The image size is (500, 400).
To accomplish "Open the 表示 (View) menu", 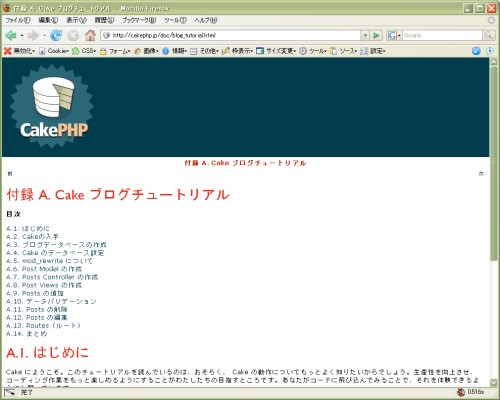I will (x=76, y=20).
